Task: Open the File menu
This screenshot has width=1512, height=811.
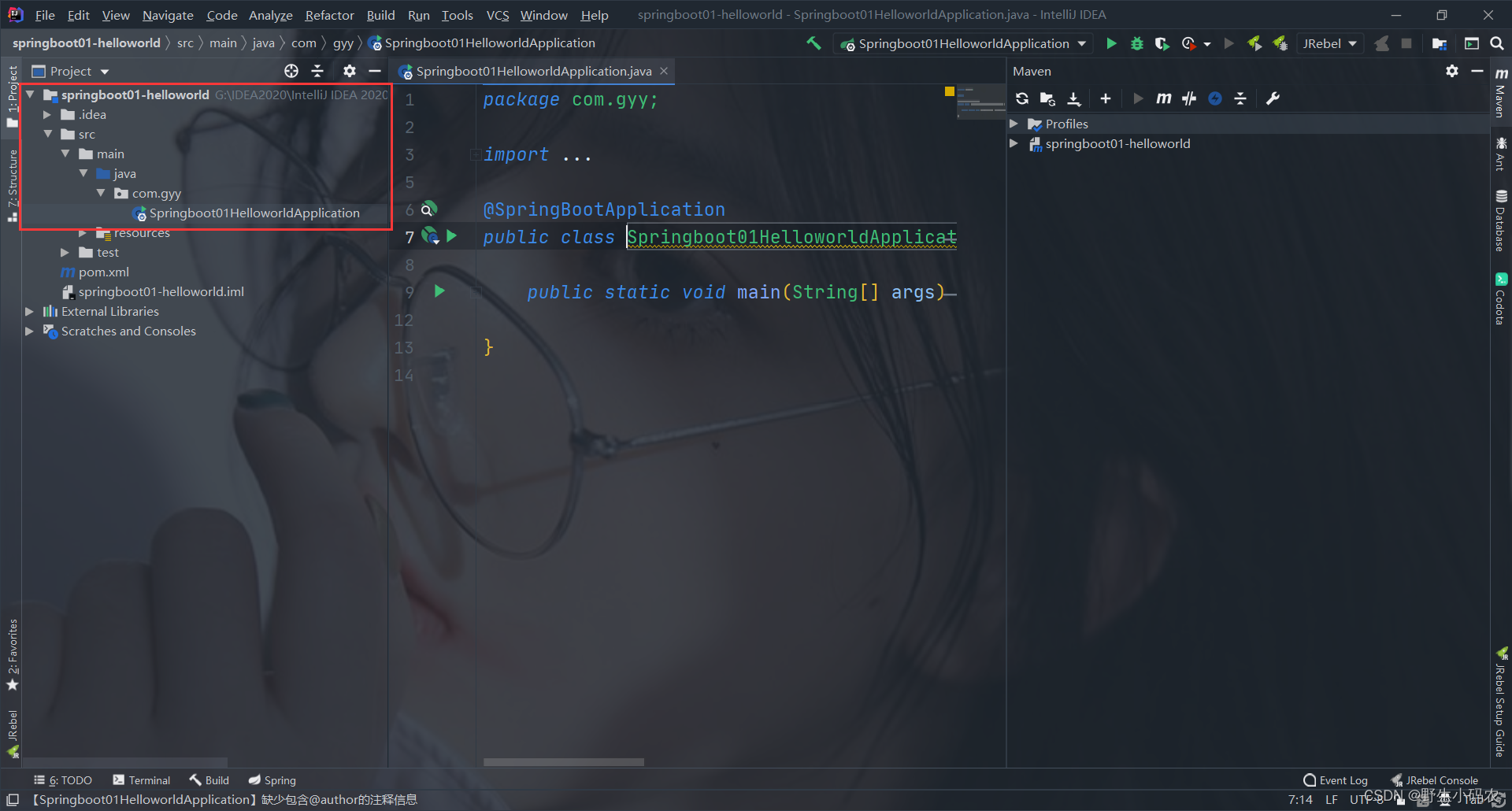Action: (45, 15)
